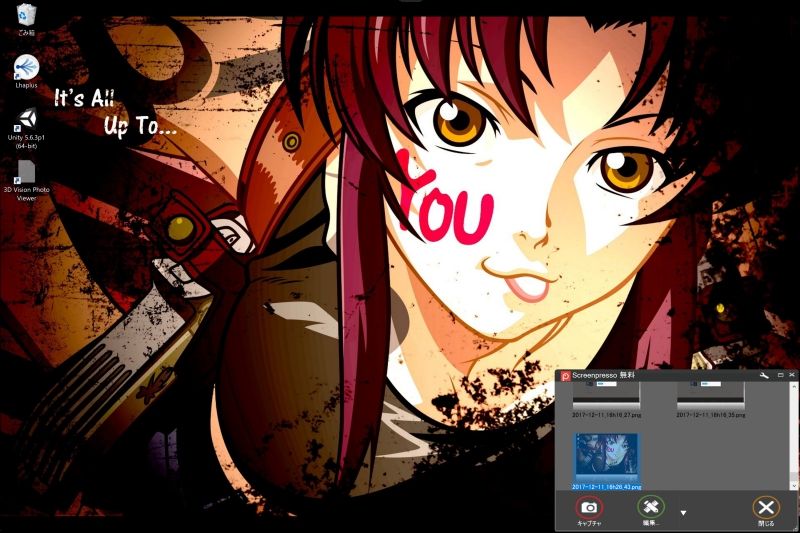Close the Screenpresso window from the title bar

[x=792, y=375]
